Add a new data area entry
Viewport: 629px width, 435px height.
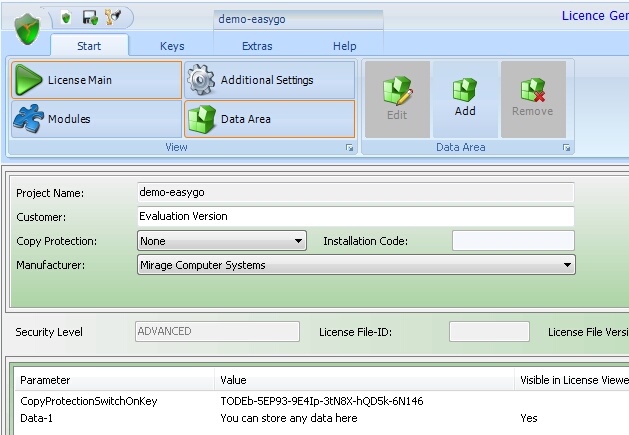coord(465,99)
